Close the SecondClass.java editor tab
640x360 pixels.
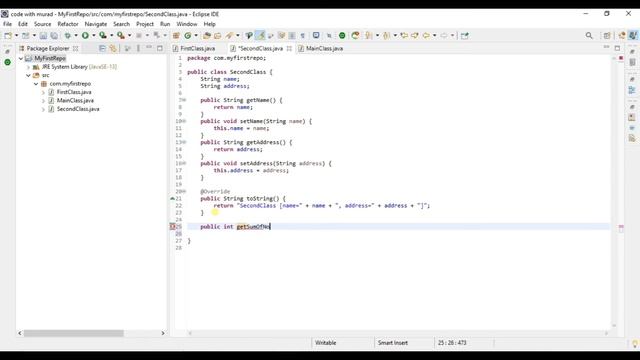pyautogui.click(x=289, y=48)
